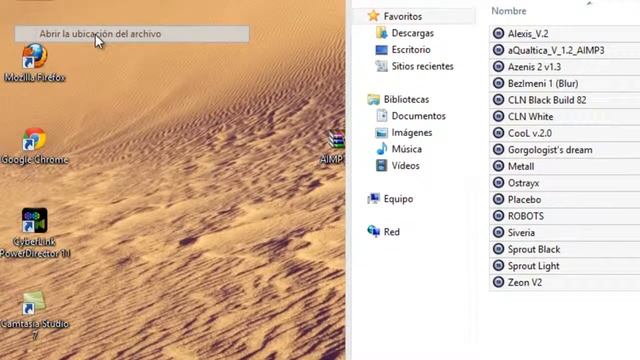640x360 pixels.
Task: Click the skin icon beside CooL v.2.0
Action: pos(498,133)
